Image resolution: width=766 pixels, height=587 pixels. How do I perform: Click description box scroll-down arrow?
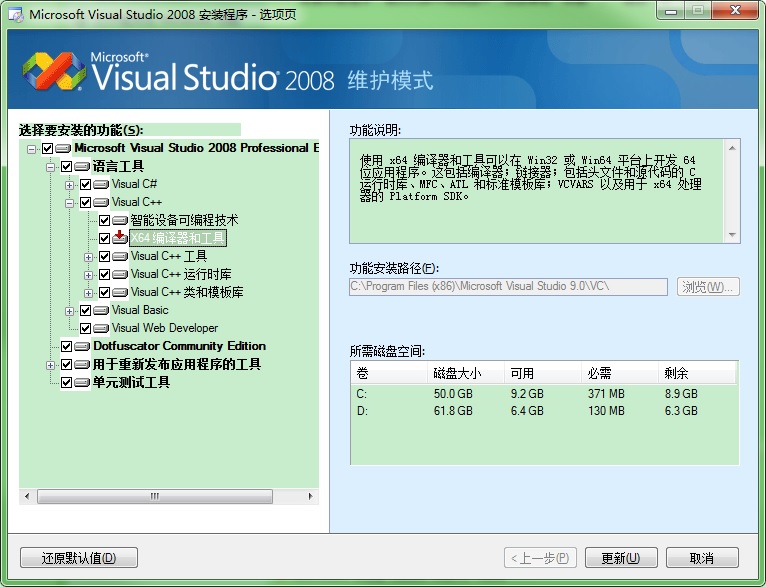pyautogui.click(x=732, y=235)
